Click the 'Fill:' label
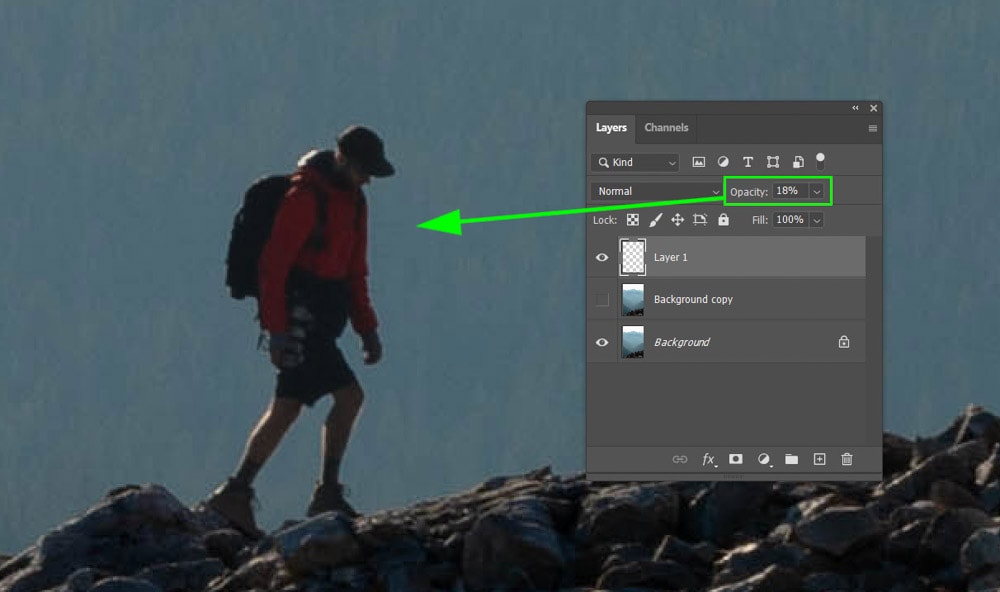This screenshot has height=592, width=1000. pyautogui.click(x=760, y=220)
